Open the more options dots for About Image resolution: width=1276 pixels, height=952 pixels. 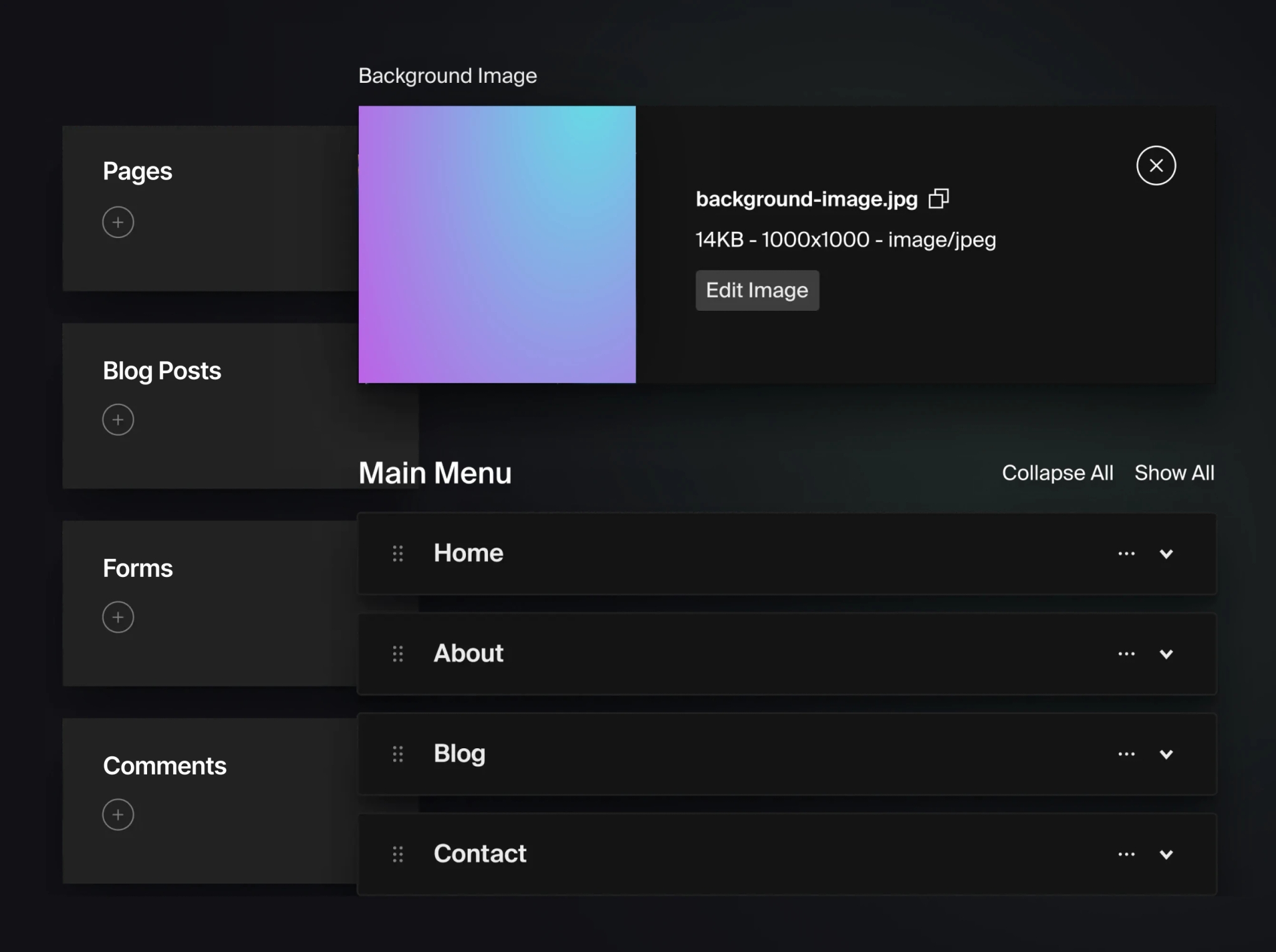point(1126,654)
